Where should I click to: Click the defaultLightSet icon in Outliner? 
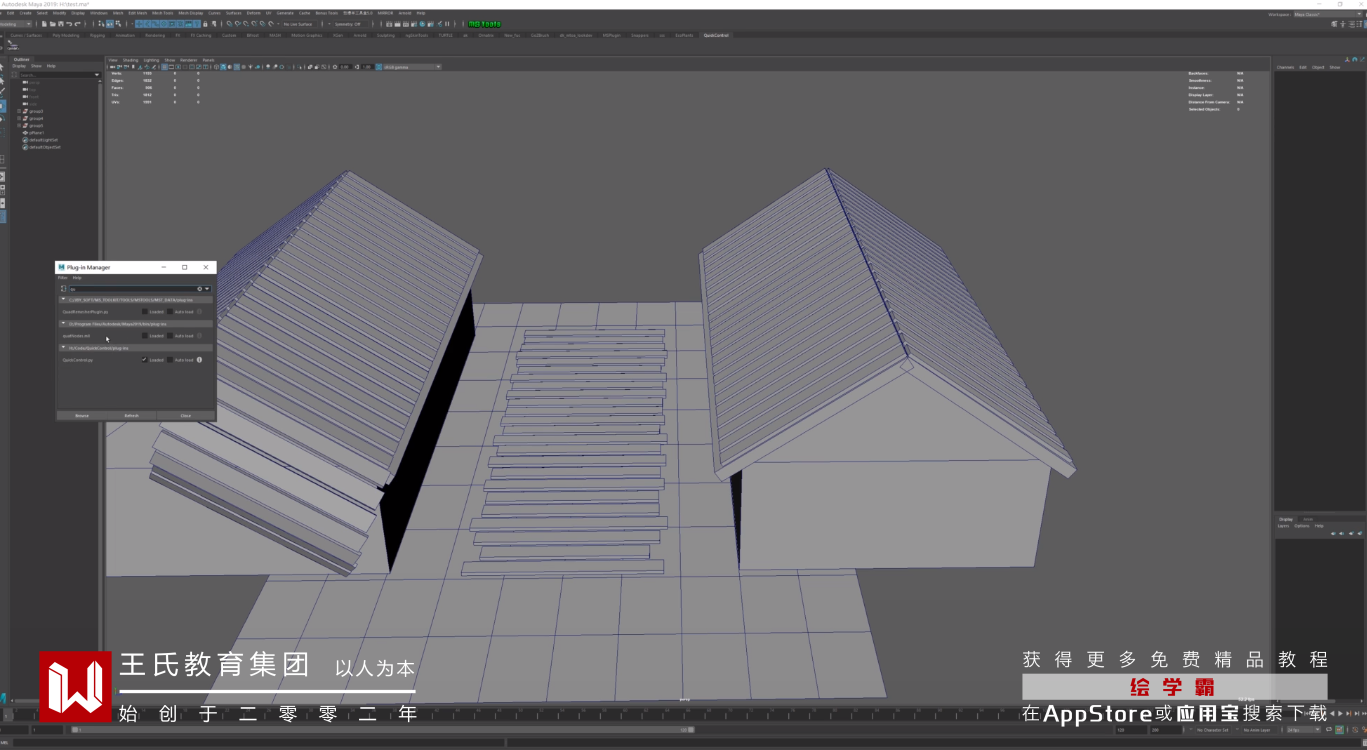pos(24,140)
